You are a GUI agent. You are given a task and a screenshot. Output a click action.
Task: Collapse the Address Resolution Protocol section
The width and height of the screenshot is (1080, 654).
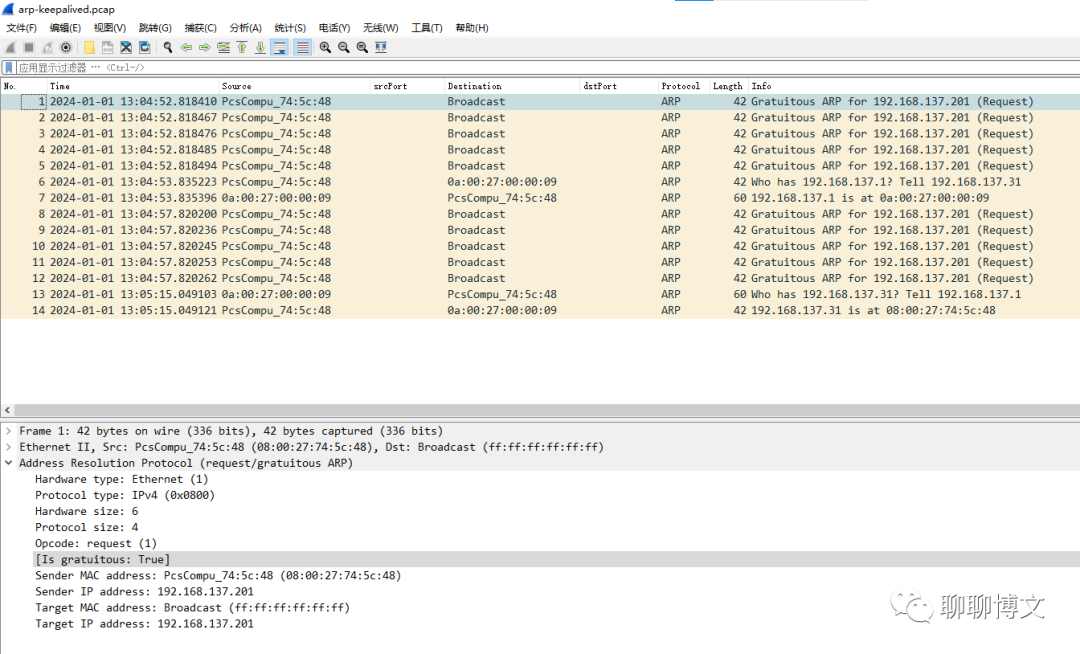(x=8, y=463)
